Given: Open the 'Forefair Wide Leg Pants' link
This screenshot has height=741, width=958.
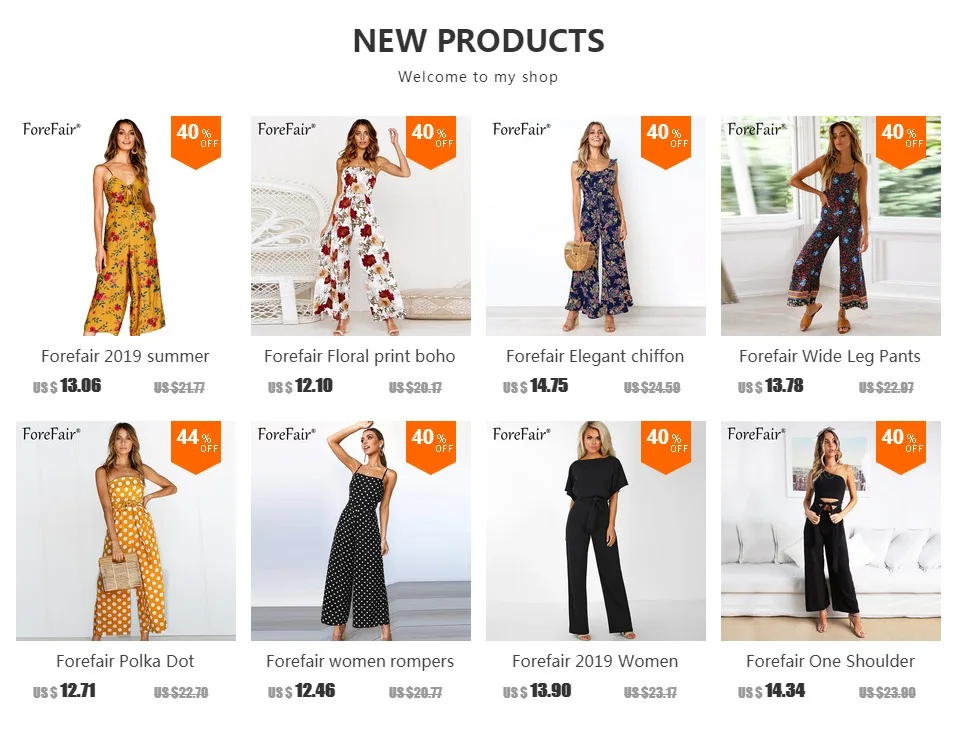Looking at the screenshot, I should [830, 356].
